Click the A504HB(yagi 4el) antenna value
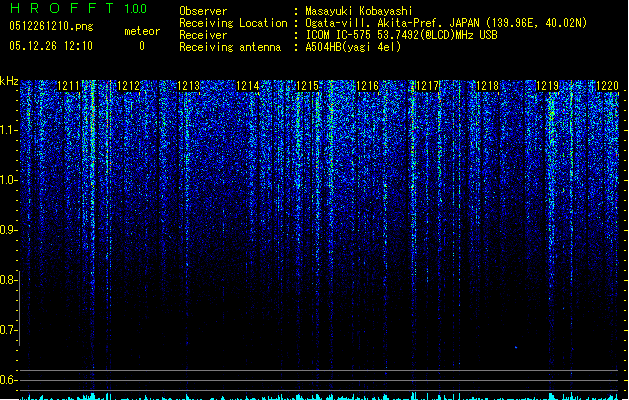This screenshot has width=629, height=400. (353, 47)
